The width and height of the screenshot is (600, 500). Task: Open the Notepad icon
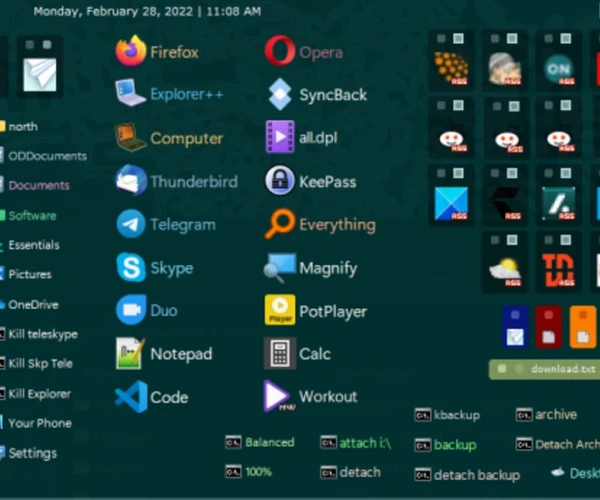click(130, 353)
